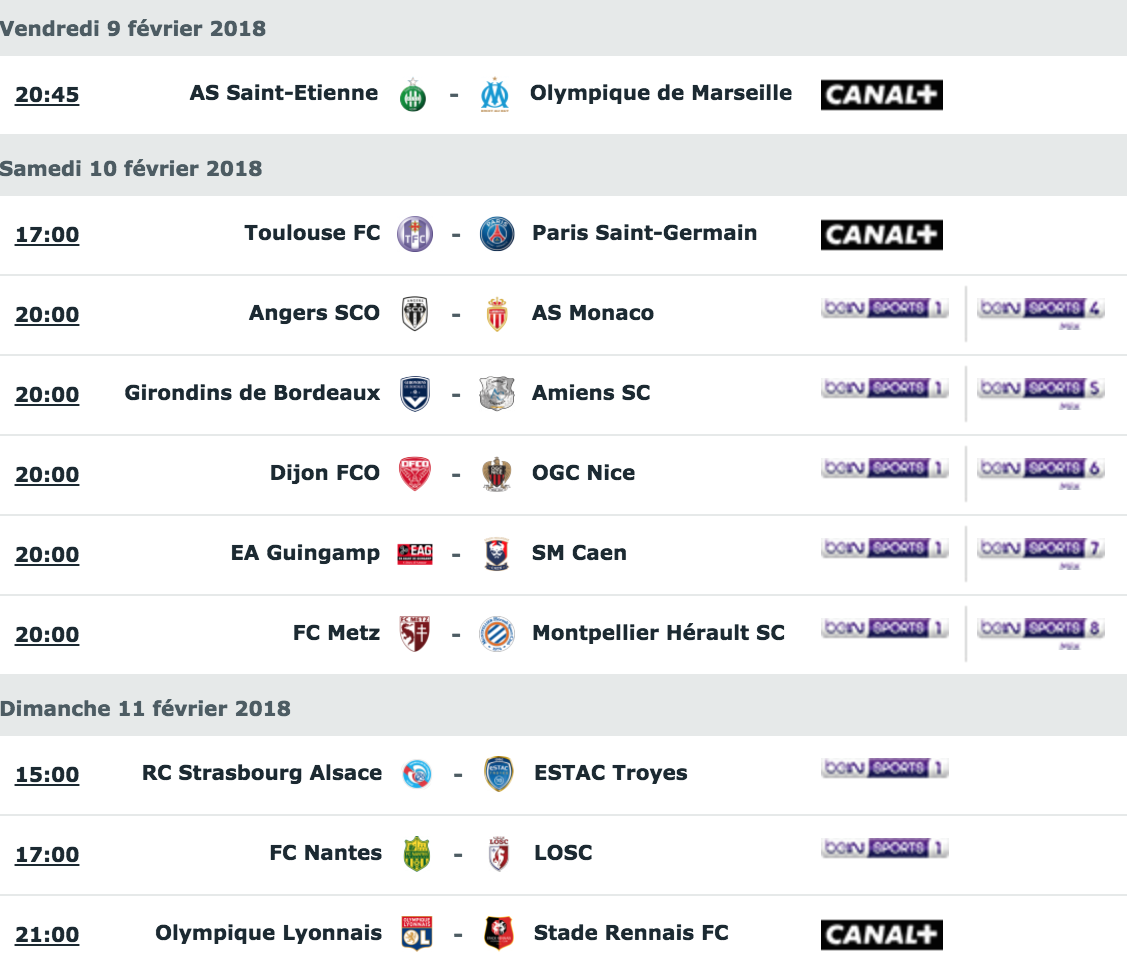This screenshot has height=968, width=1127.
Task: Click the Samedi 10 février 2018 header
Action: 131,169
